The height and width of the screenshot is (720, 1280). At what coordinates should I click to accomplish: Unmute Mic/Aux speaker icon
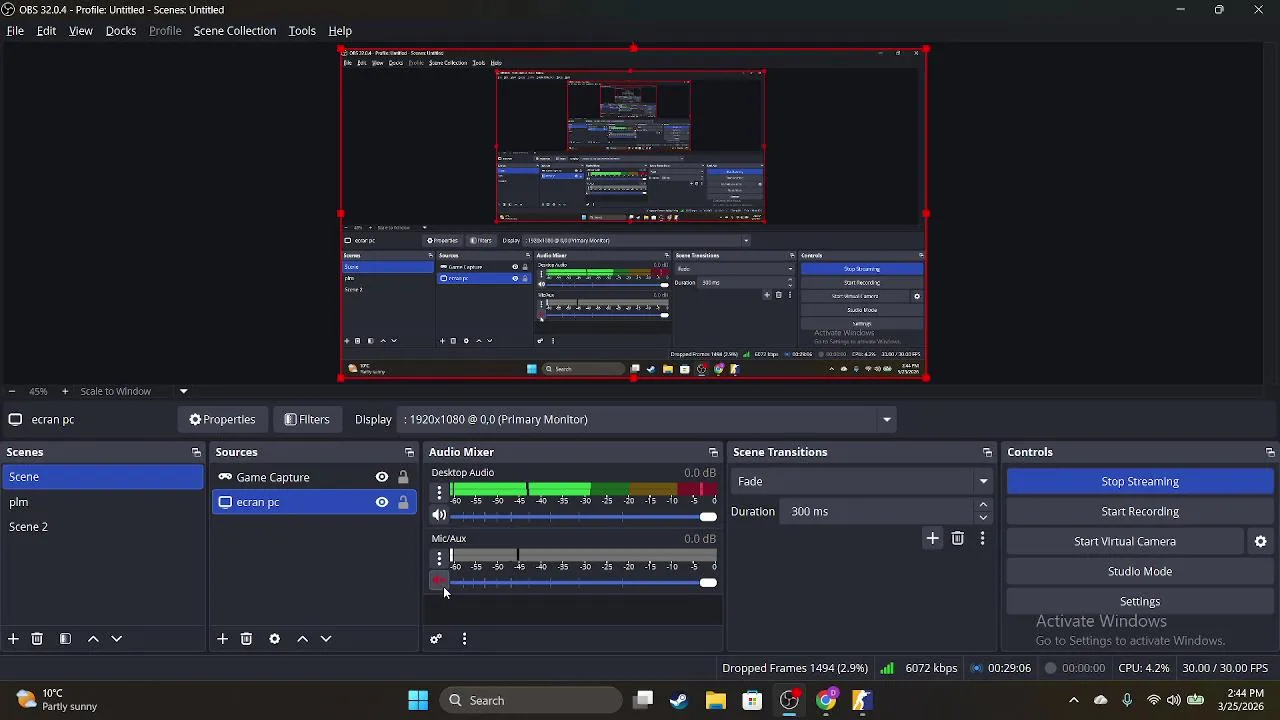[439, 581]
